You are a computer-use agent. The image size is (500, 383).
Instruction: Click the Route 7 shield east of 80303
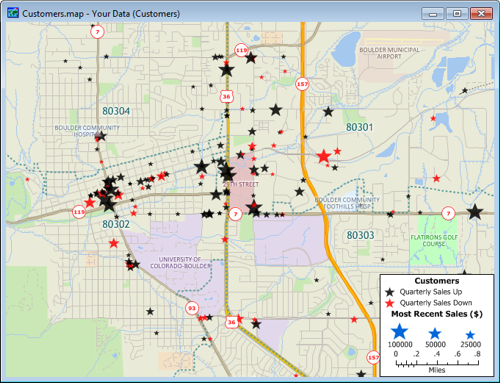[448, 213]
